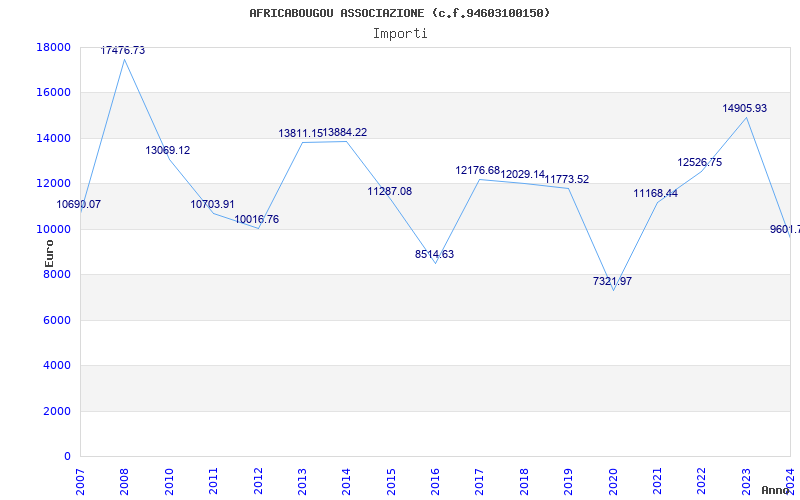Click x-axis year 2013

(x=302, y=481)
